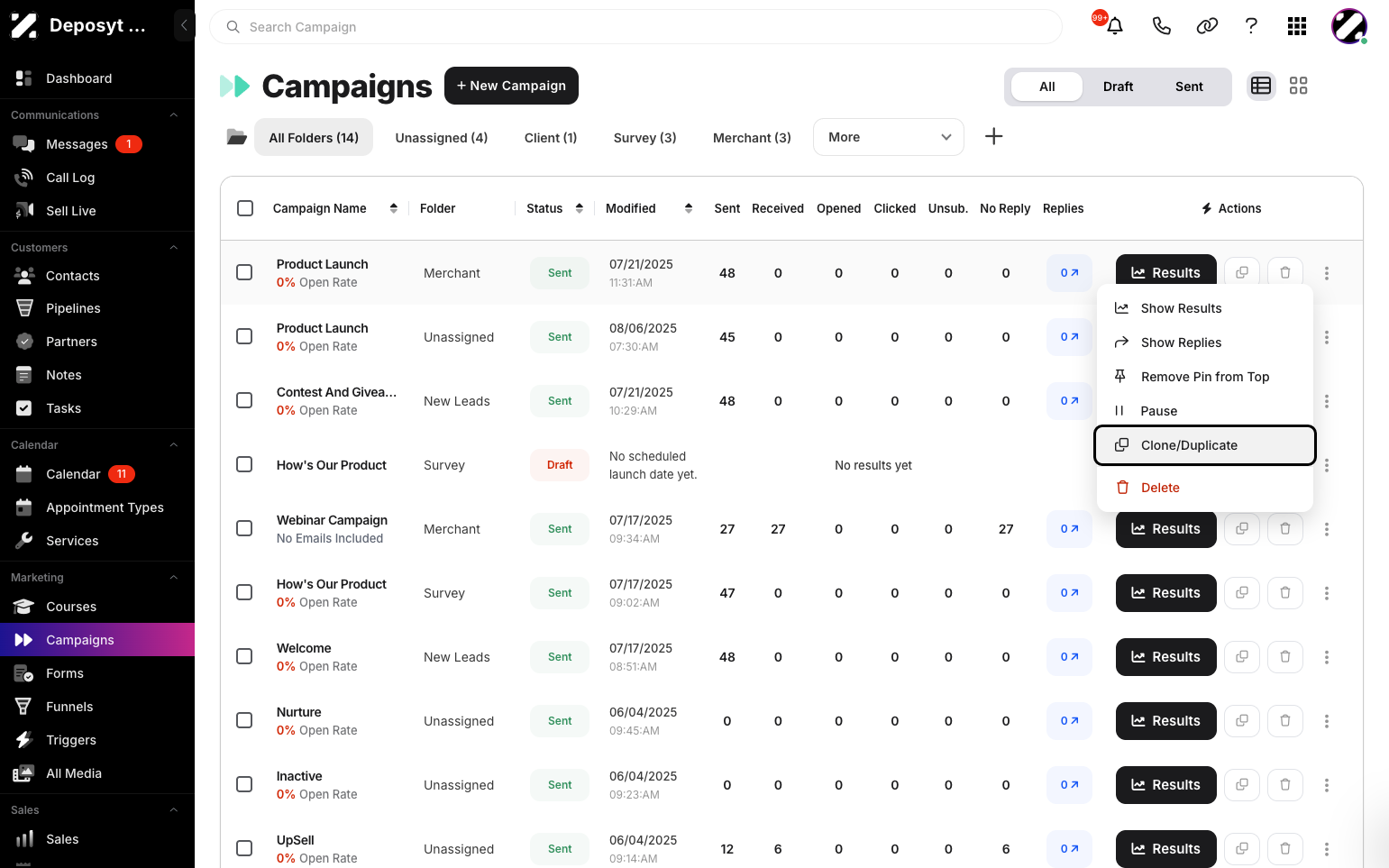Select the Nurture campaign checkbox
Viewport: 1389px width, 868px height.
click(244, 720)
